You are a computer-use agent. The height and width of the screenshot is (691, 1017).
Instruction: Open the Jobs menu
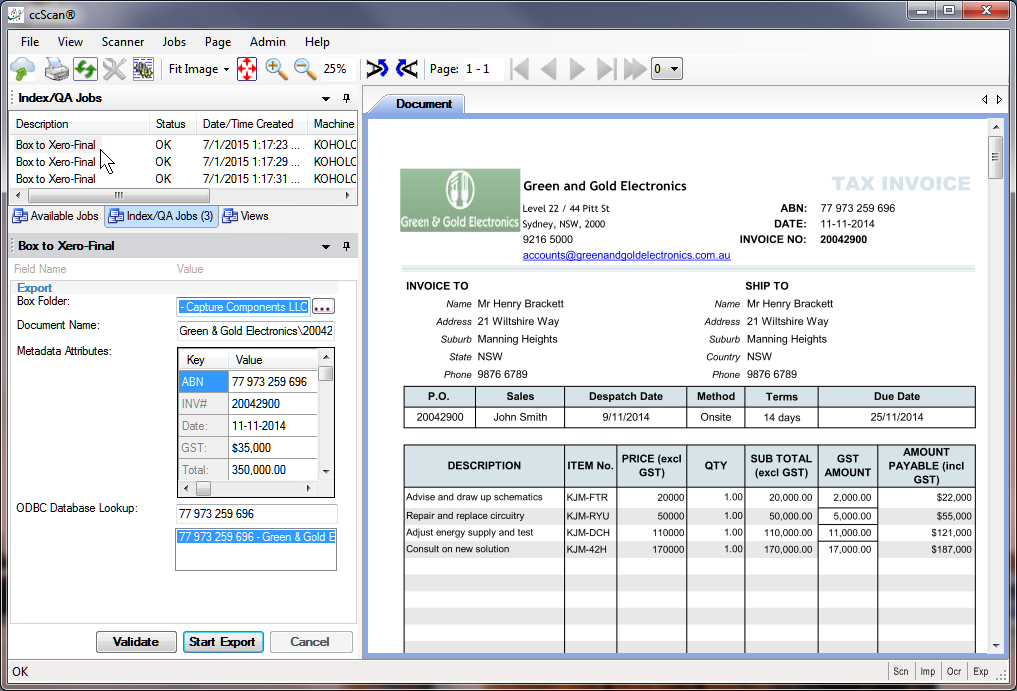point(174,42)
